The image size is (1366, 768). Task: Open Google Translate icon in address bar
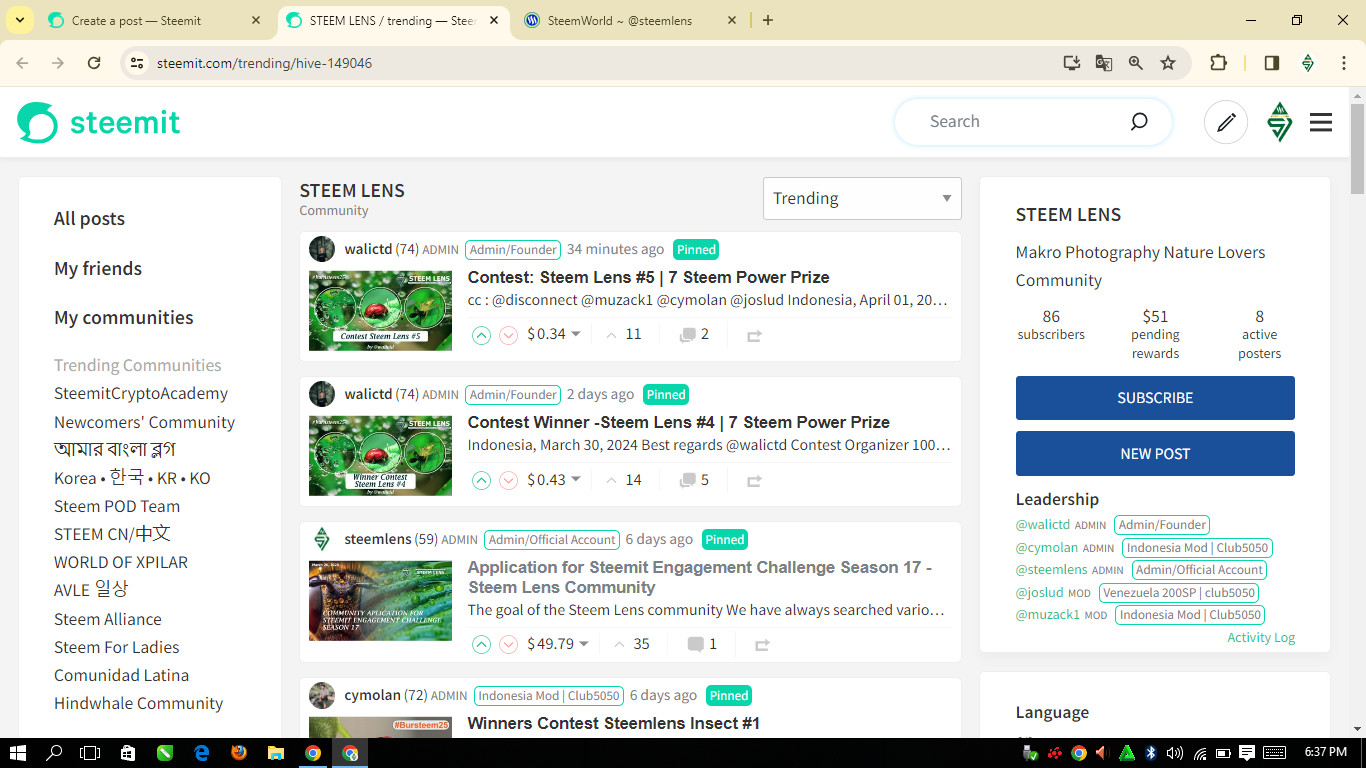[1104, 63]
